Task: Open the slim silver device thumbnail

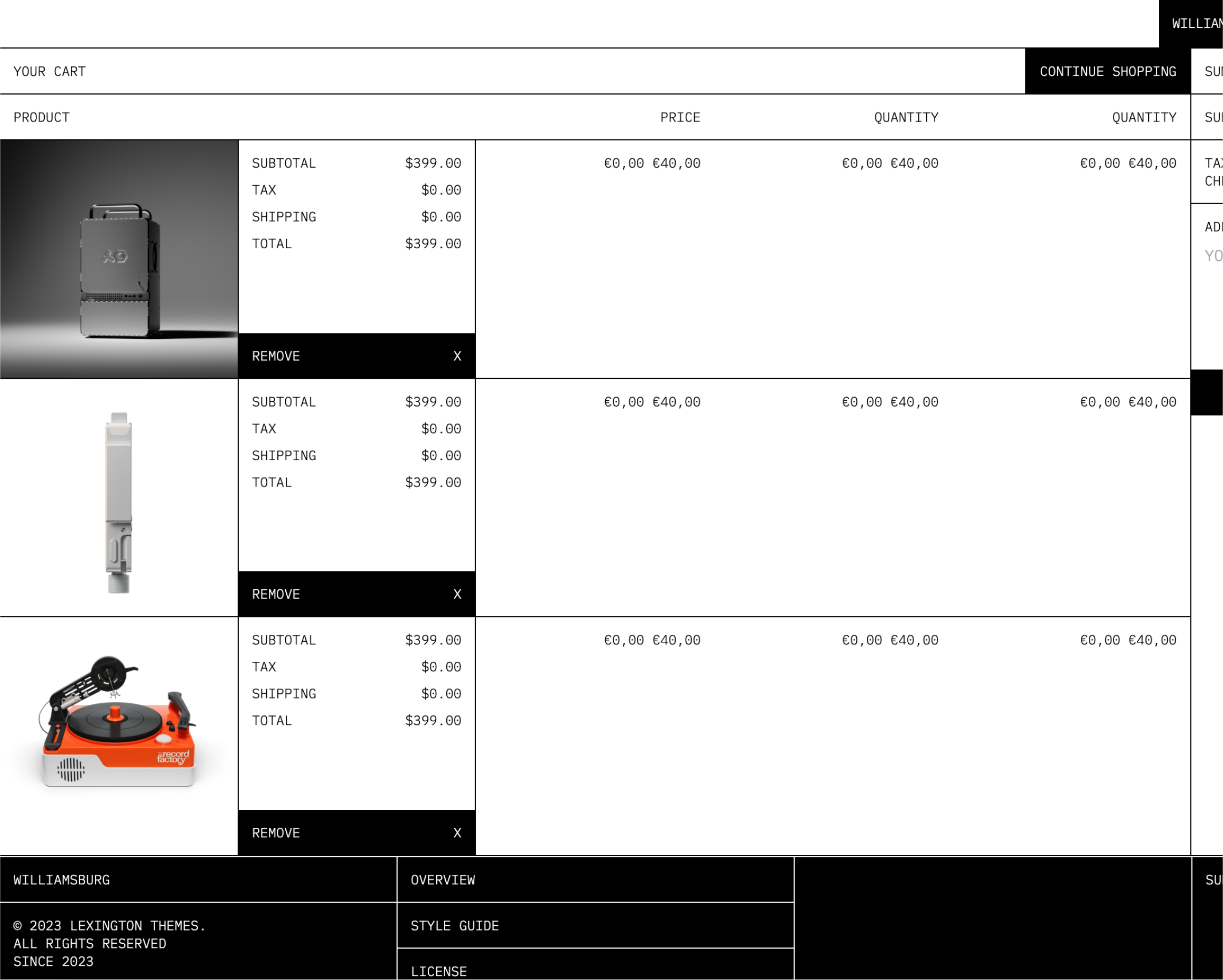Action: (118, 498)
